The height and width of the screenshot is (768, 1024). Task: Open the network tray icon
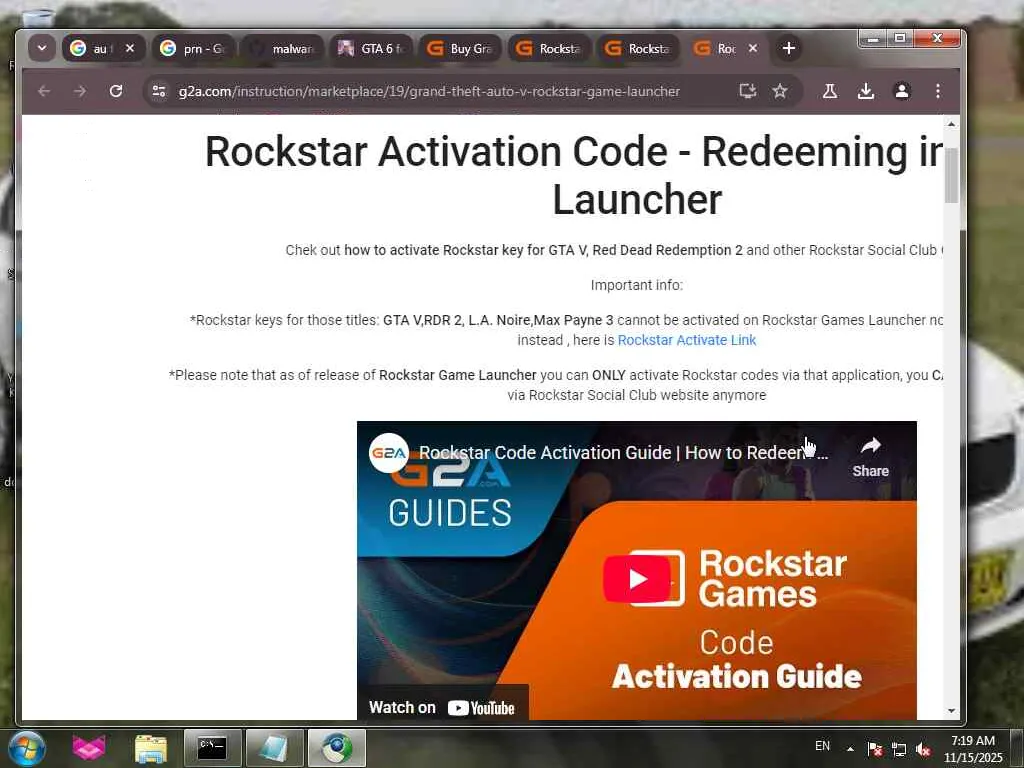point(899,749)
